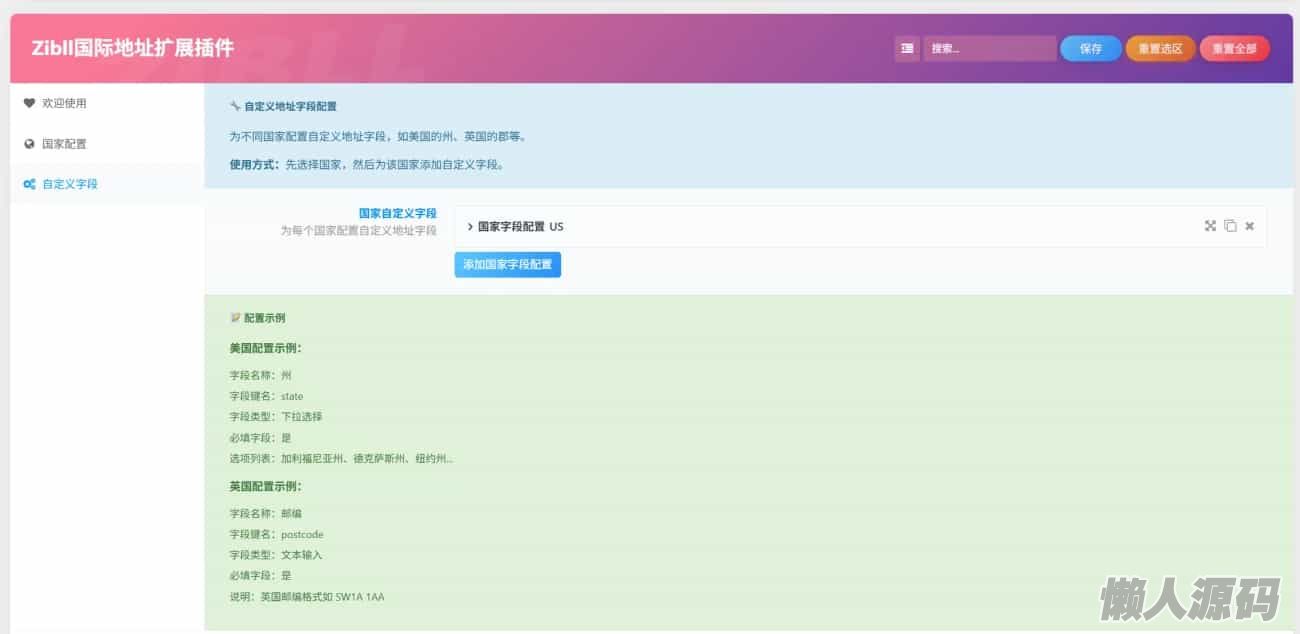This screenshot has width=1300, height=634.
Task: Click the heart icon beside 欢迎使用
Action: coord(29,103)
